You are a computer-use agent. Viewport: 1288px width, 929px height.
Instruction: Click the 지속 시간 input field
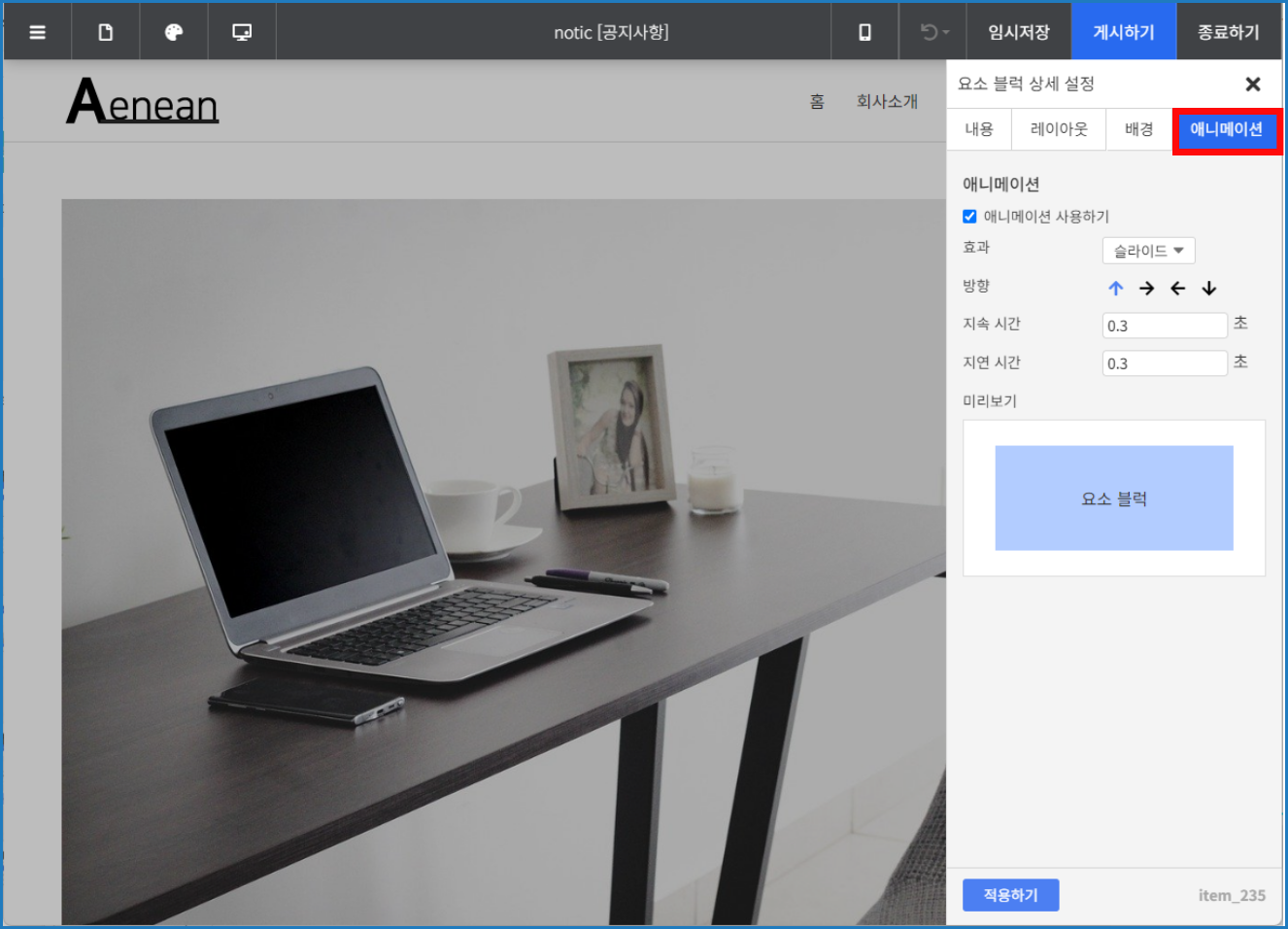pos(1164,326)
